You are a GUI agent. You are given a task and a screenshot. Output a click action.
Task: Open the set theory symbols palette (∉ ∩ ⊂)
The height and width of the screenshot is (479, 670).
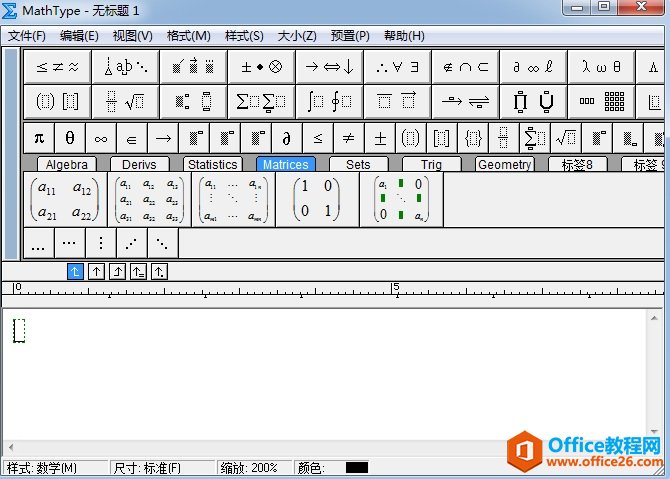[x=465, y=67]
